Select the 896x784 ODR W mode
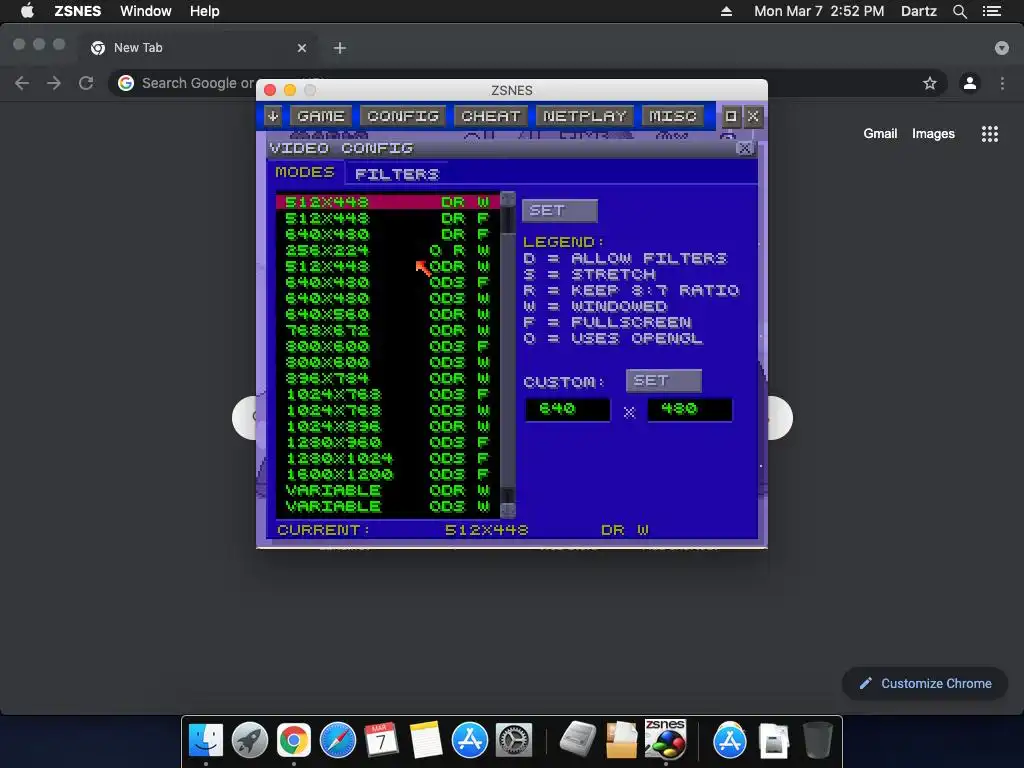The image size is (1024, 768). [x=388, y=378]
